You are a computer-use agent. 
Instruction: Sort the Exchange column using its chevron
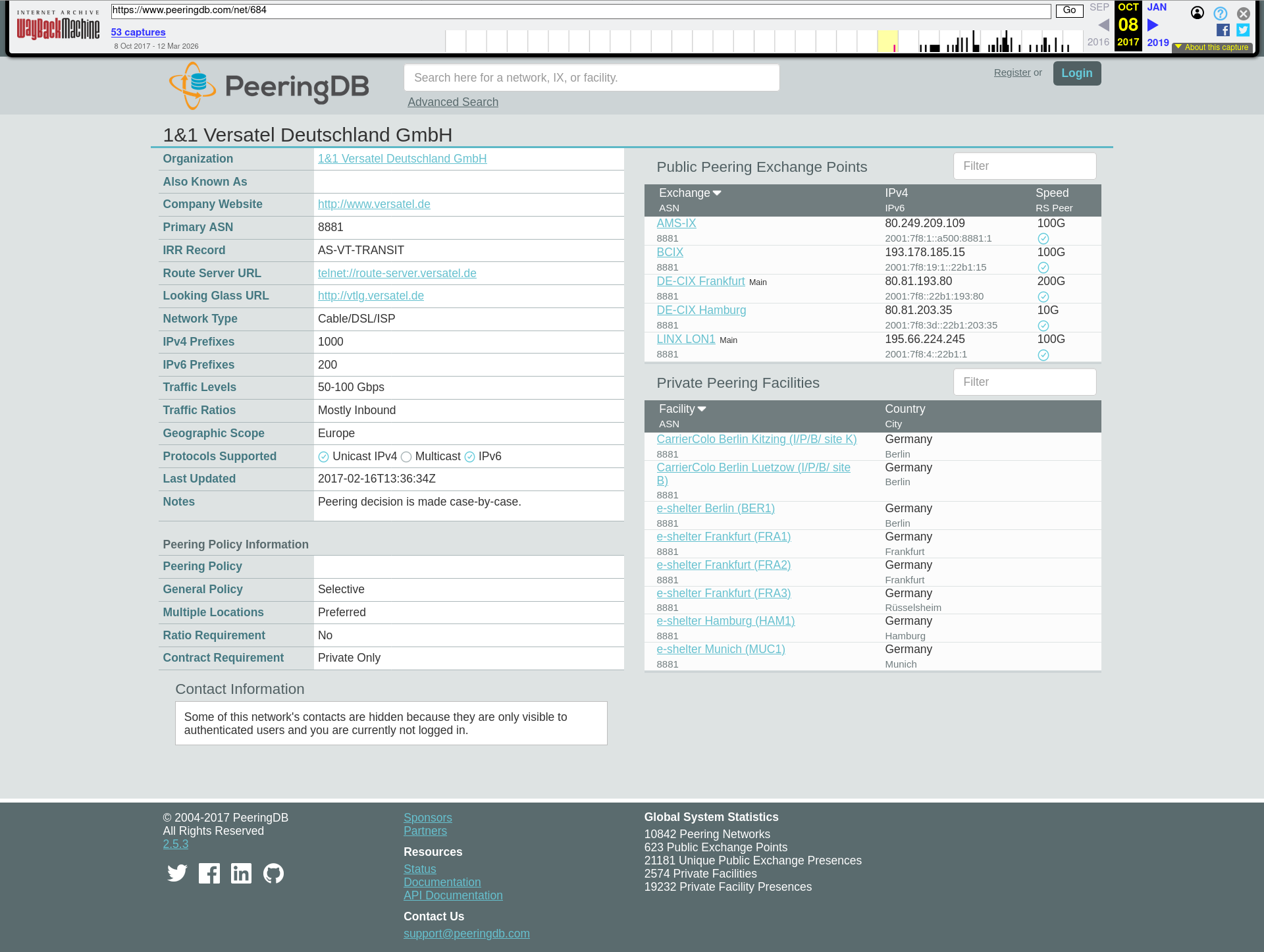[x=718, y=193]
